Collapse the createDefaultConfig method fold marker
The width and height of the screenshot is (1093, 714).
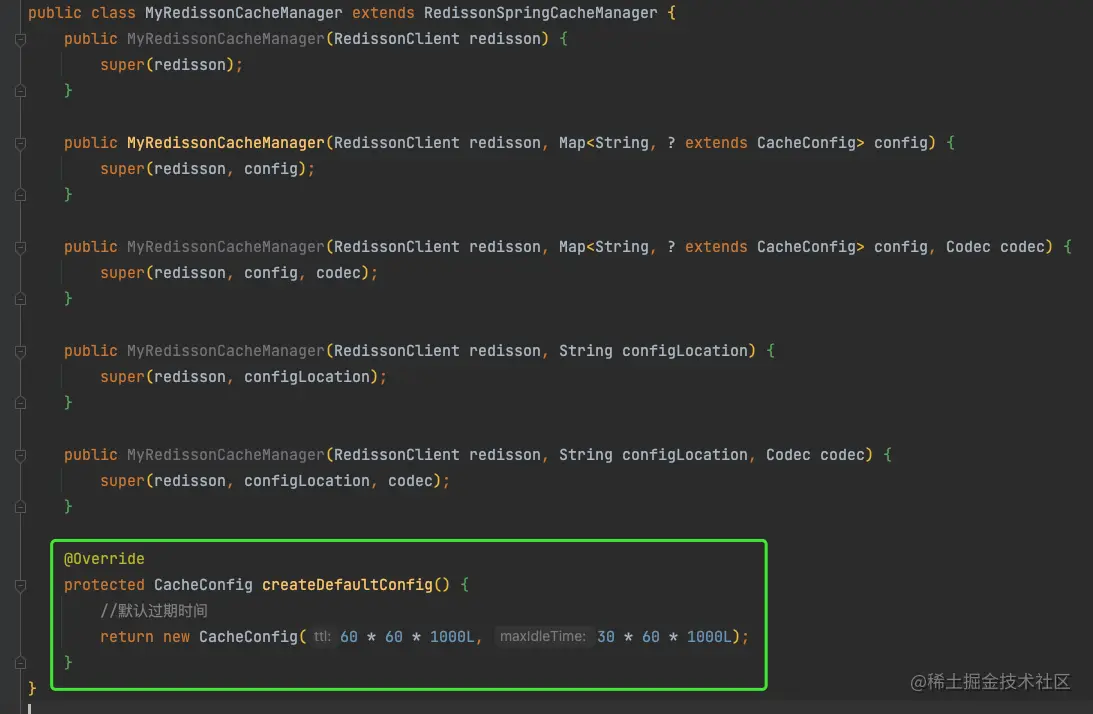point(20,585)
